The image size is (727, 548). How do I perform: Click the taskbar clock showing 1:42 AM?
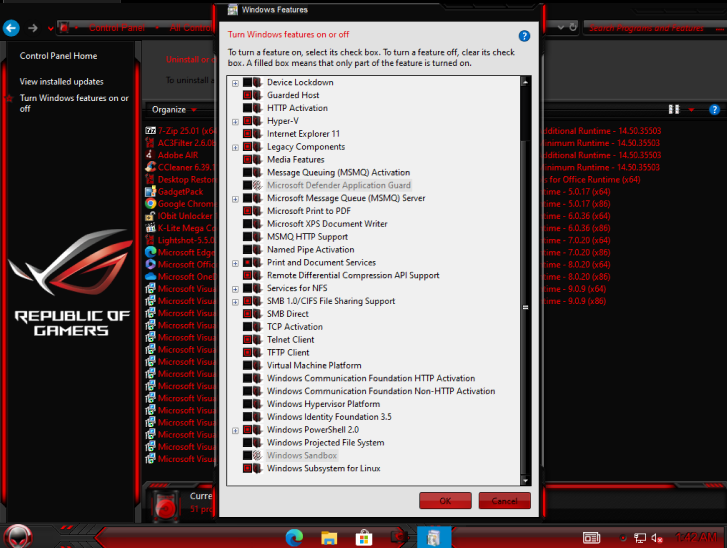(x=696, y=537)
